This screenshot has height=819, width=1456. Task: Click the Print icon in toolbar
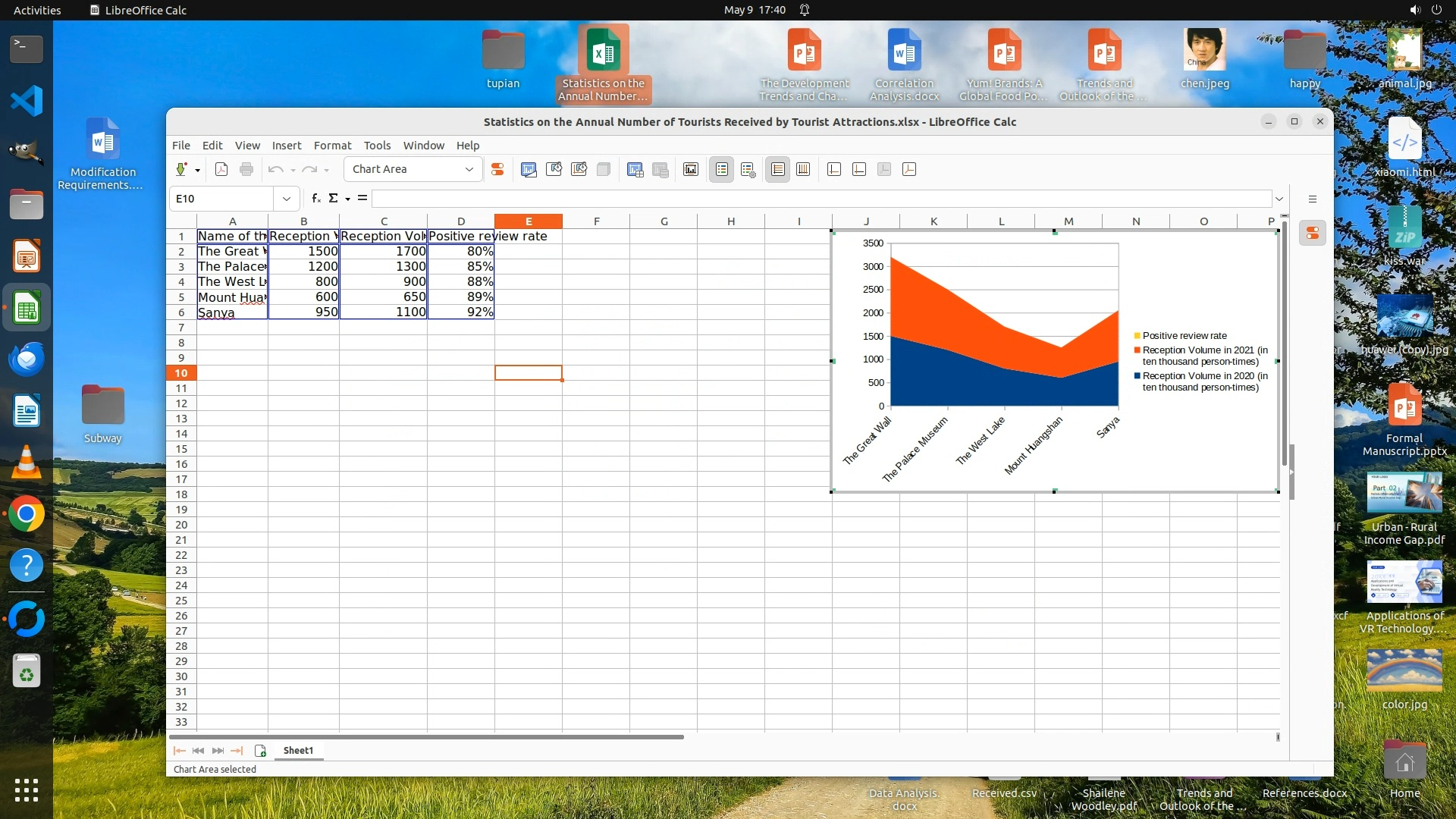246,169
